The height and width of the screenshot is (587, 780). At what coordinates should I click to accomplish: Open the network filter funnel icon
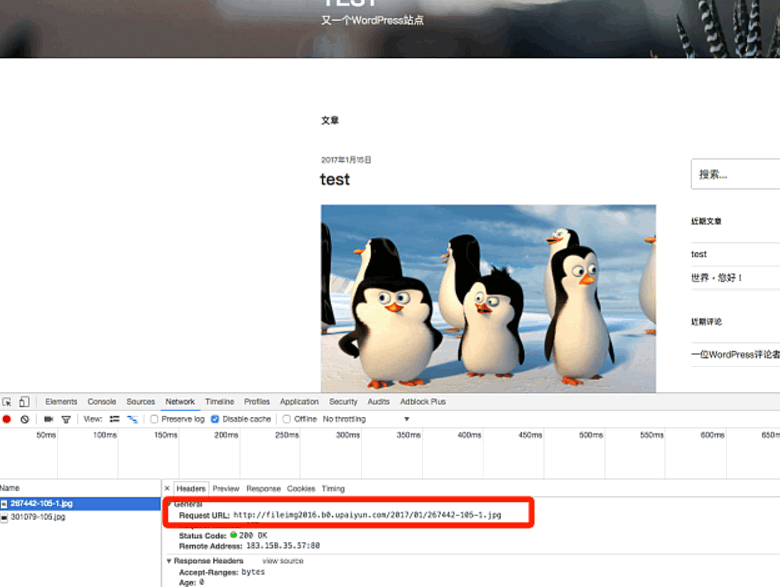[x=66, y=419]
